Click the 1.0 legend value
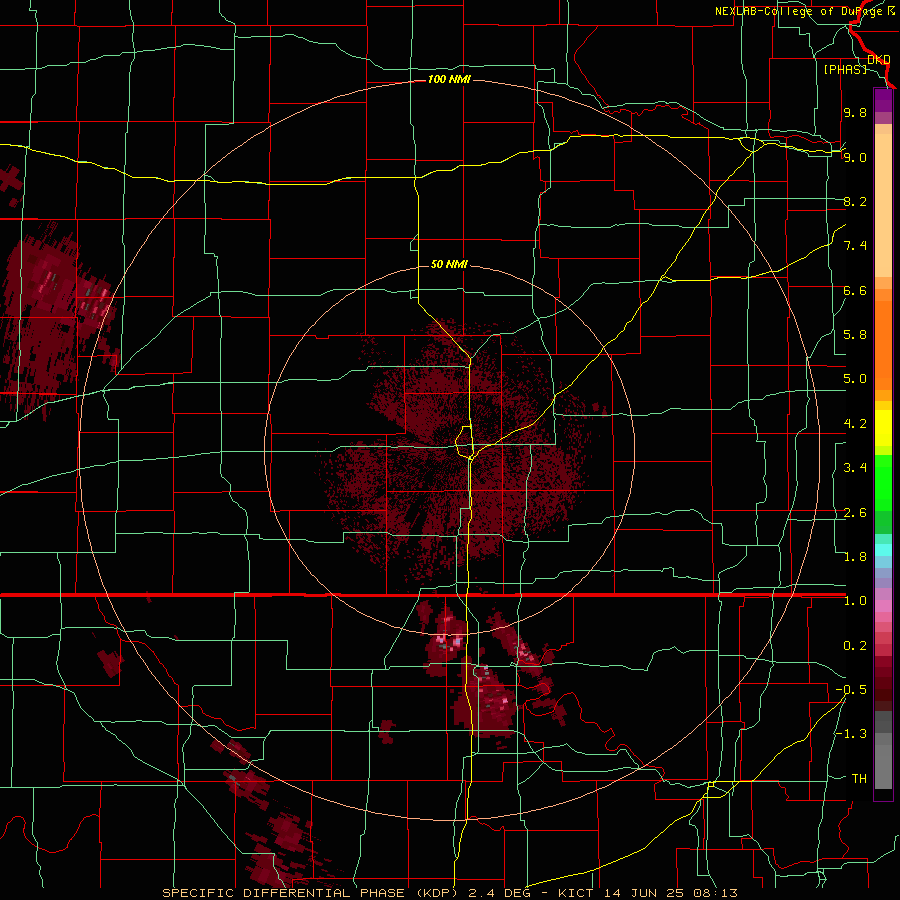 855,601
